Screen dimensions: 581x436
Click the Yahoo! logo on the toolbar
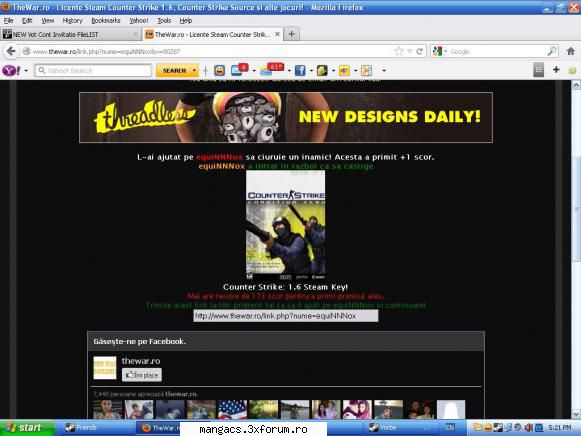11,70
